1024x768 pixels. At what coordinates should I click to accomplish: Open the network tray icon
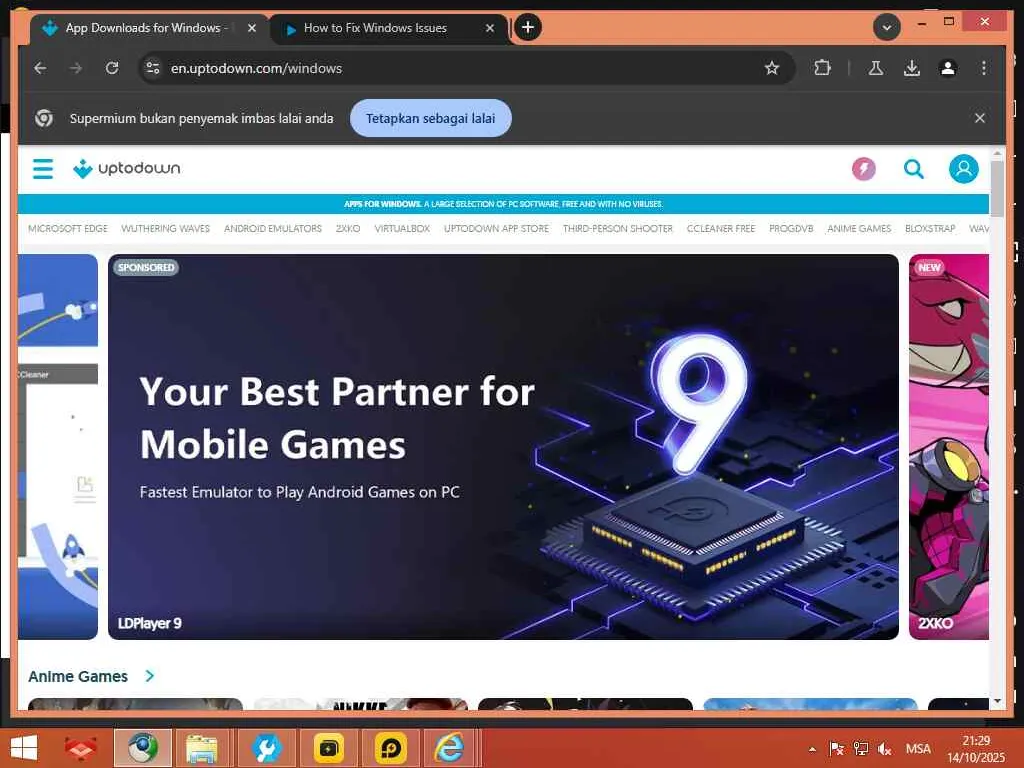click(x=861, y=749)
